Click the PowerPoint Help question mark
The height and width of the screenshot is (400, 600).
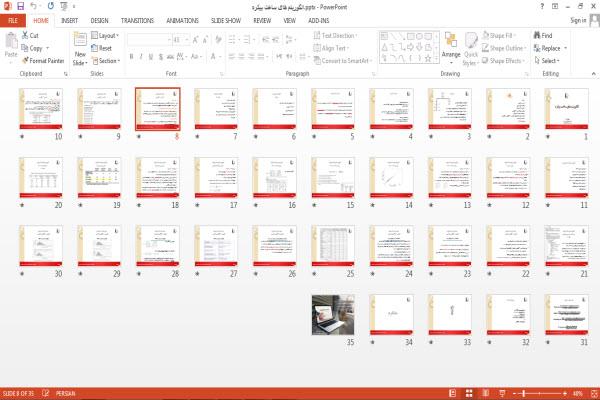[542, 7]
